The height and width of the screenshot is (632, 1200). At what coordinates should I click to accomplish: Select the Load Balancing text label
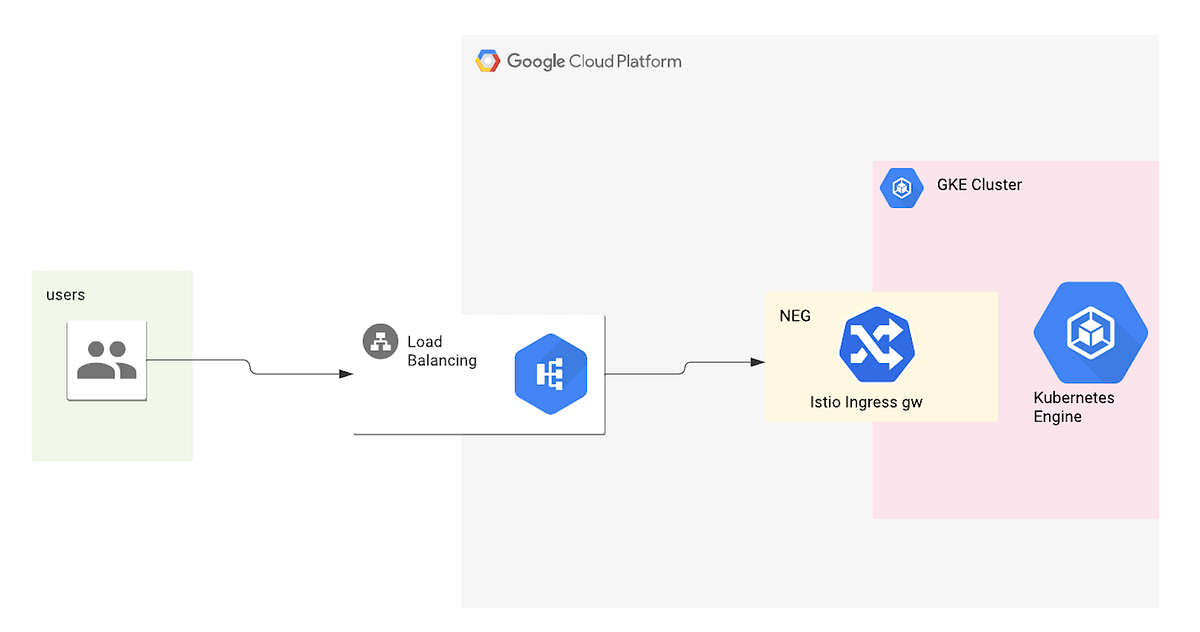[442, 351]
